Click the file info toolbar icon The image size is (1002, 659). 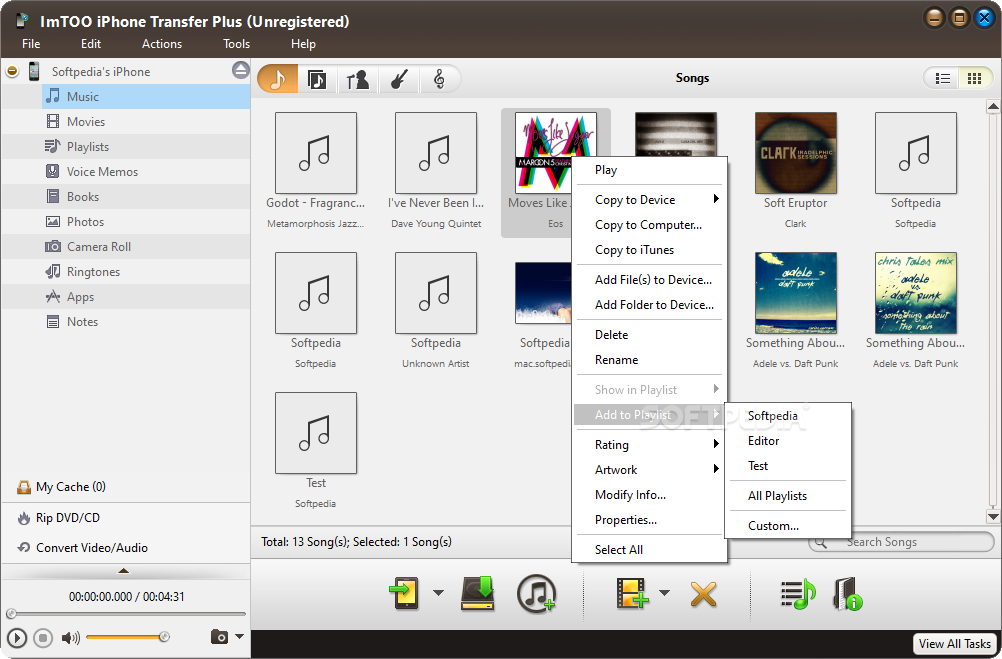(847, 593)
